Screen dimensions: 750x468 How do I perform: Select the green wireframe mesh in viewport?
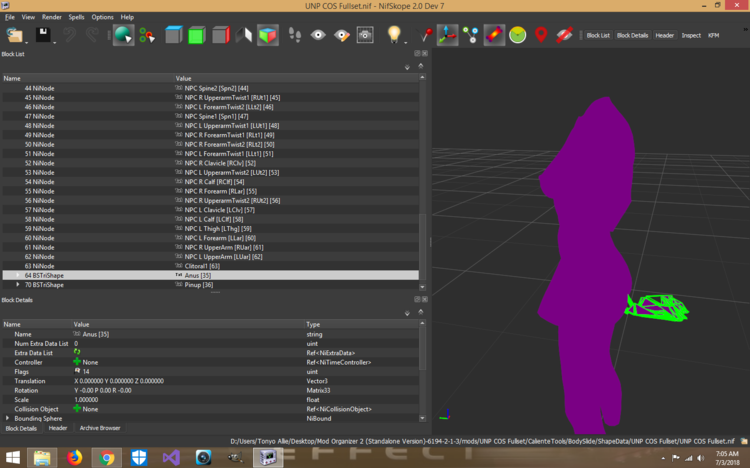(x=657, y=308)
